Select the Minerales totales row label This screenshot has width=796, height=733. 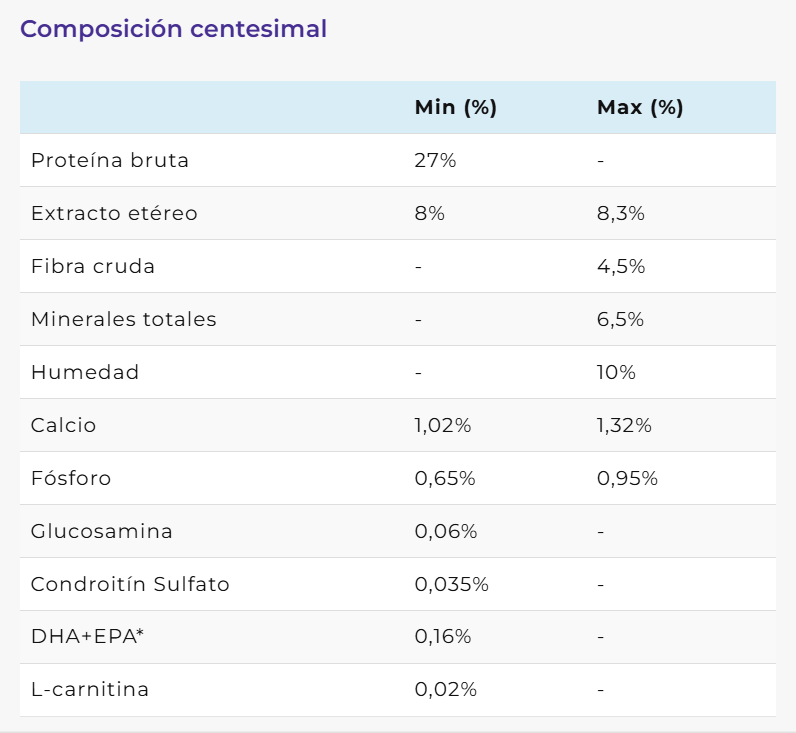(124, 319)
